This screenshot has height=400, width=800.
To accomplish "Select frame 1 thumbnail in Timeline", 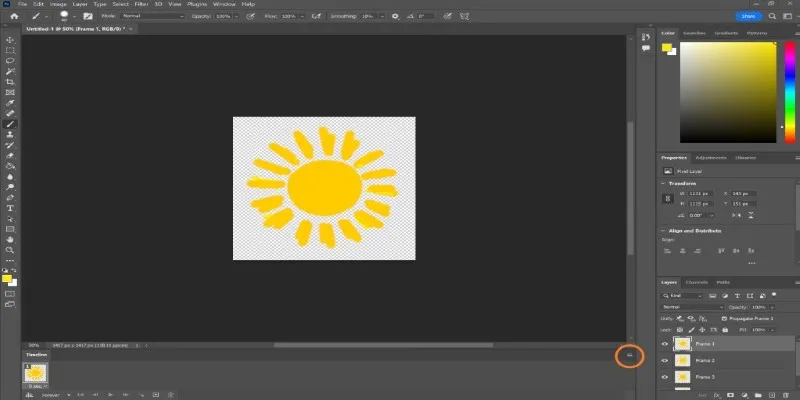I will (x=36, y=373).
